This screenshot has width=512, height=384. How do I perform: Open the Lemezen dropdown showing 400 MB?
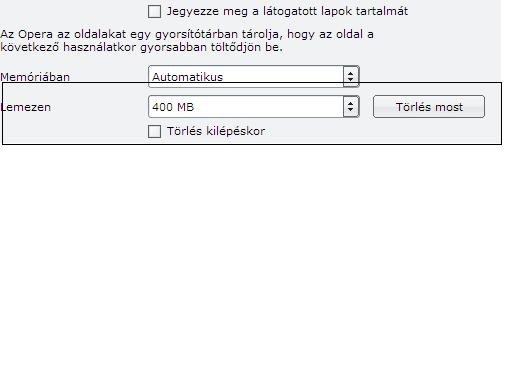pyautogui.click(x=254, y=107)
